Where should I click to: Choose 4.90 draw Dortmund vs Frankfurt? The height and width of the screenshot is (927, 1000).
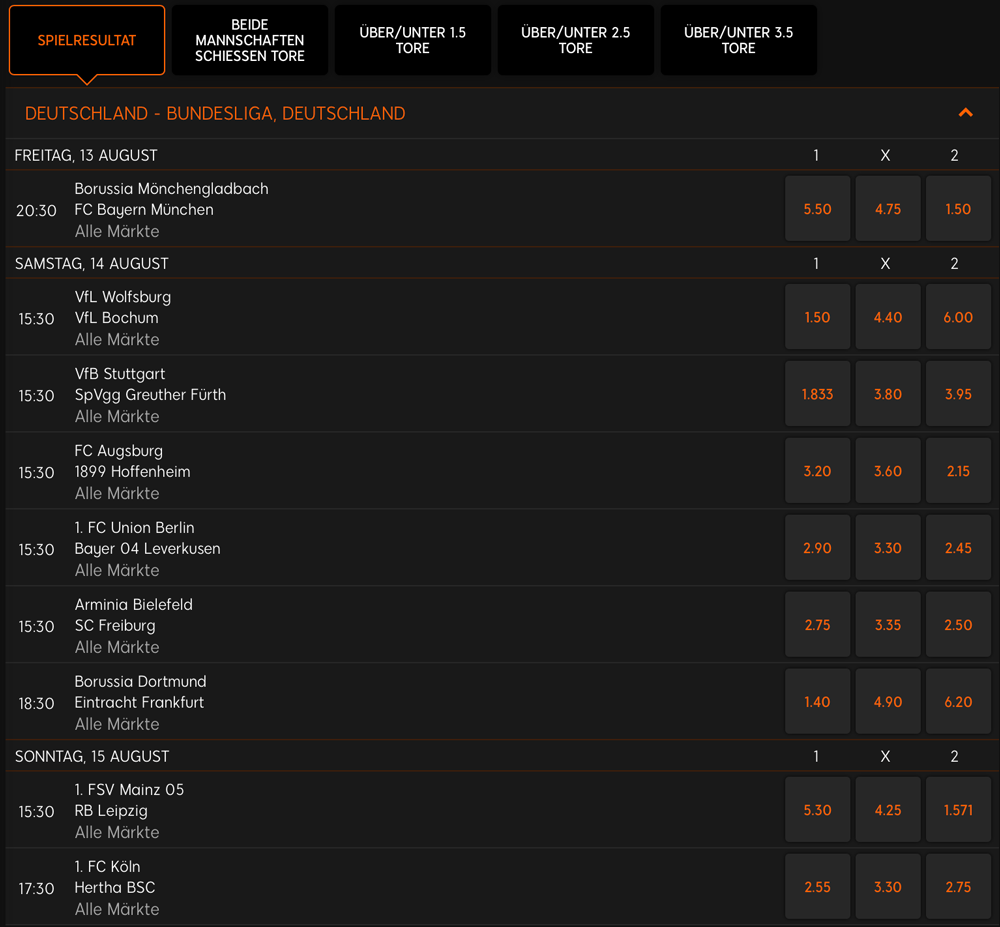(888, 702)
